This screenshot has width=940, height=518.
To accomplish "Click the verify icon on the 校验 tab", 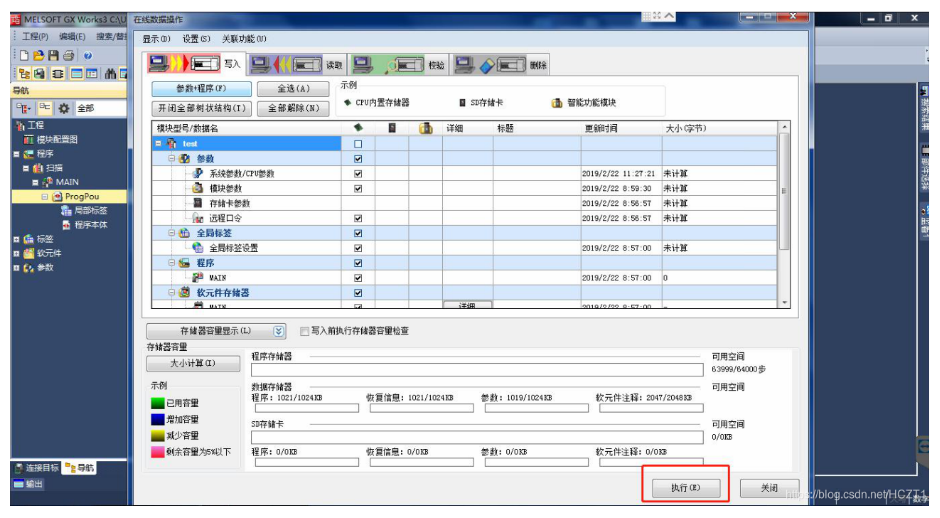I will (x=388, y=64).
